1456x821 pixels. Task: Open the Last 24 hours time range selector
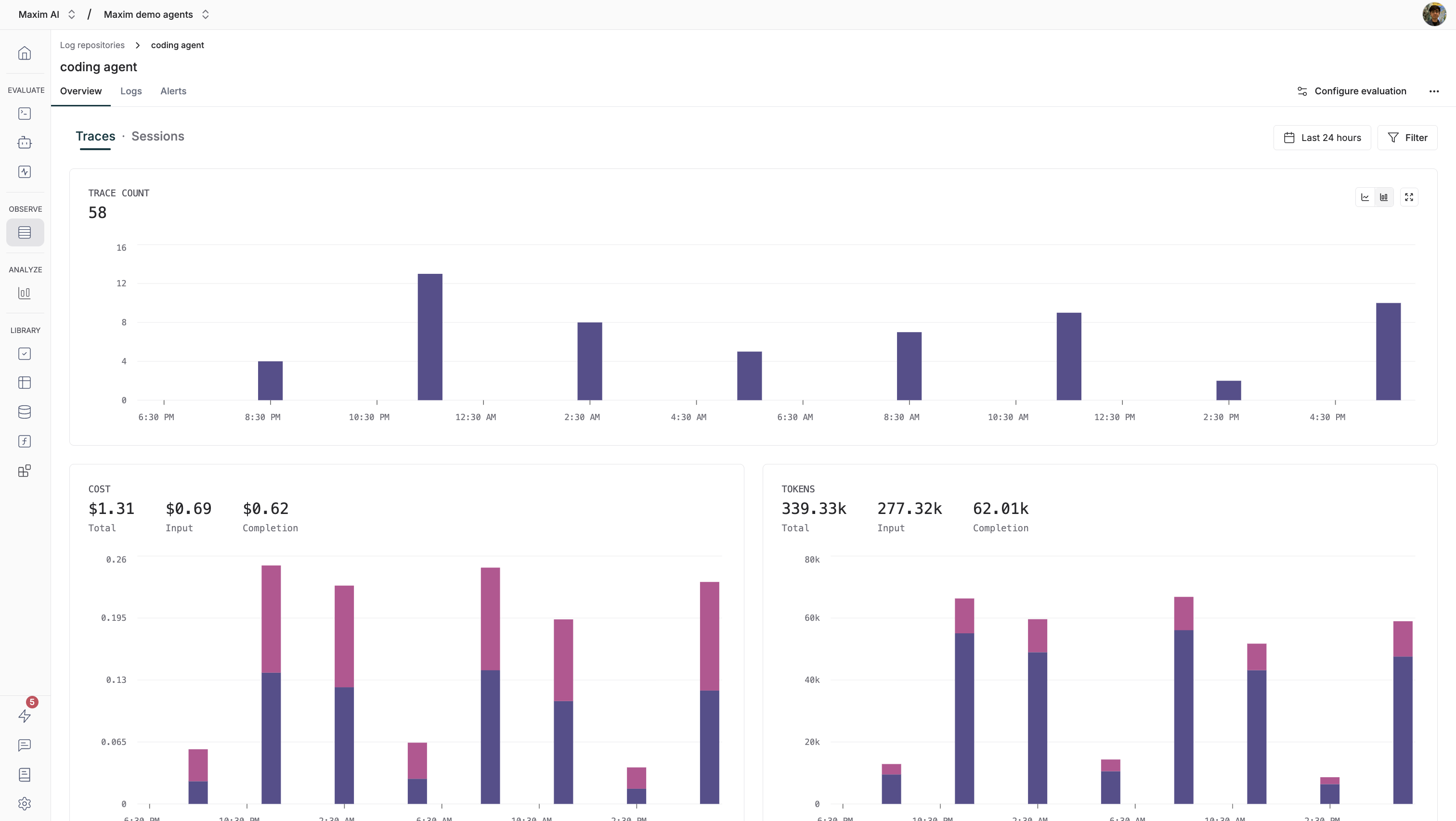(1322, 137)
